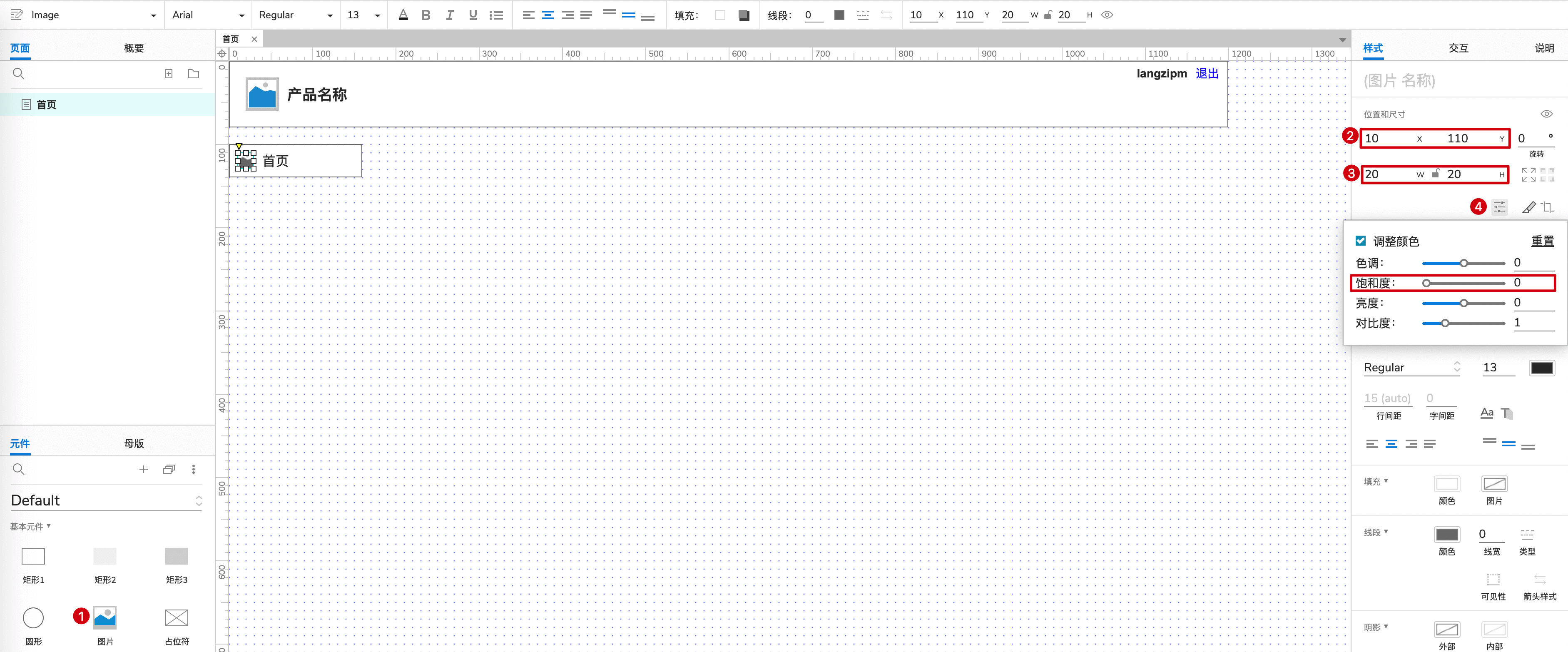Toggle visibility eye in 位置和尺寸 section
1568x652 pixels.
coord(1546,114)
